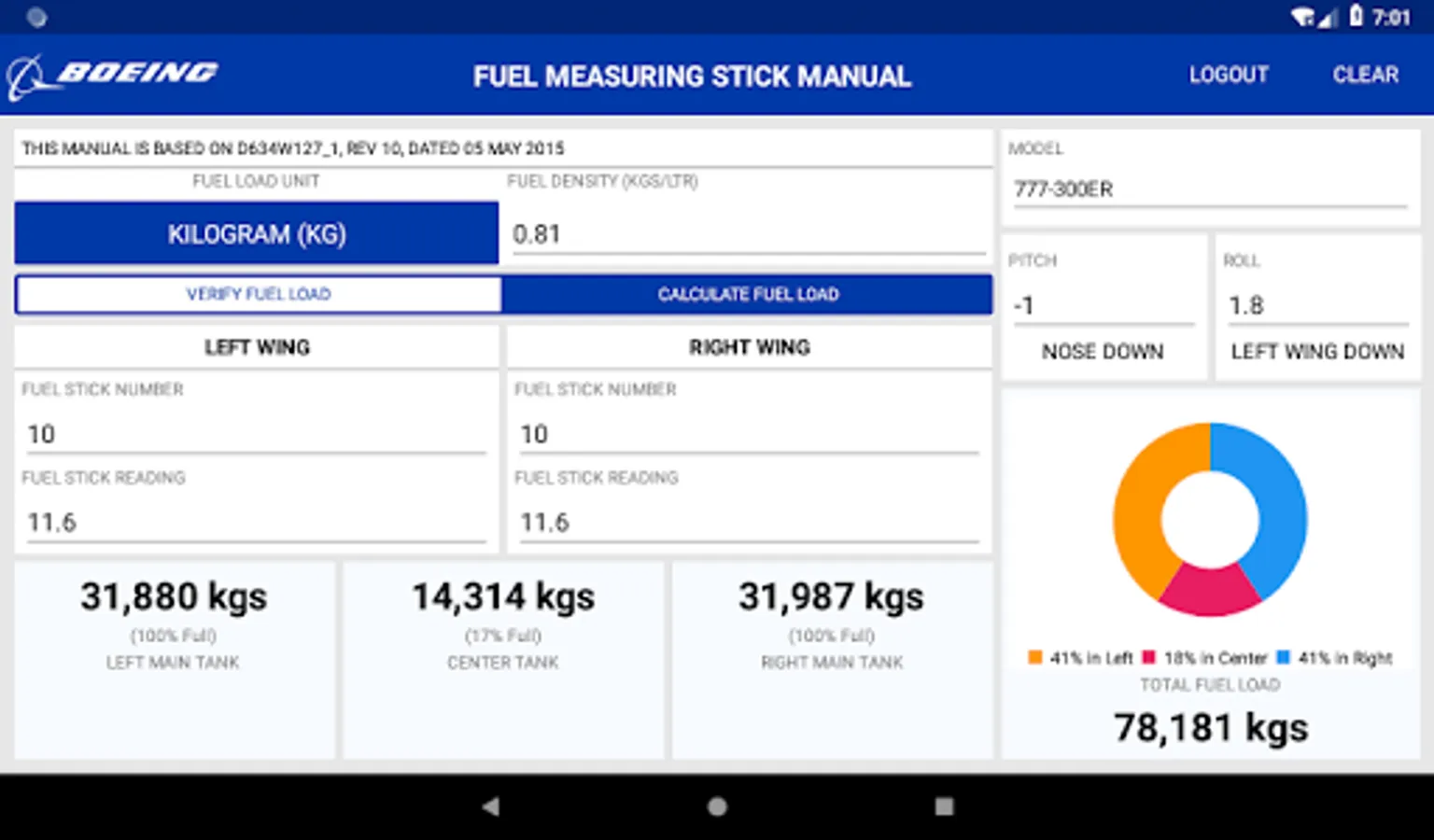This screenshot has height=840, width=1434.
Task: Tap the left main tank 31,880 kgs value
Action: (174, 597)
